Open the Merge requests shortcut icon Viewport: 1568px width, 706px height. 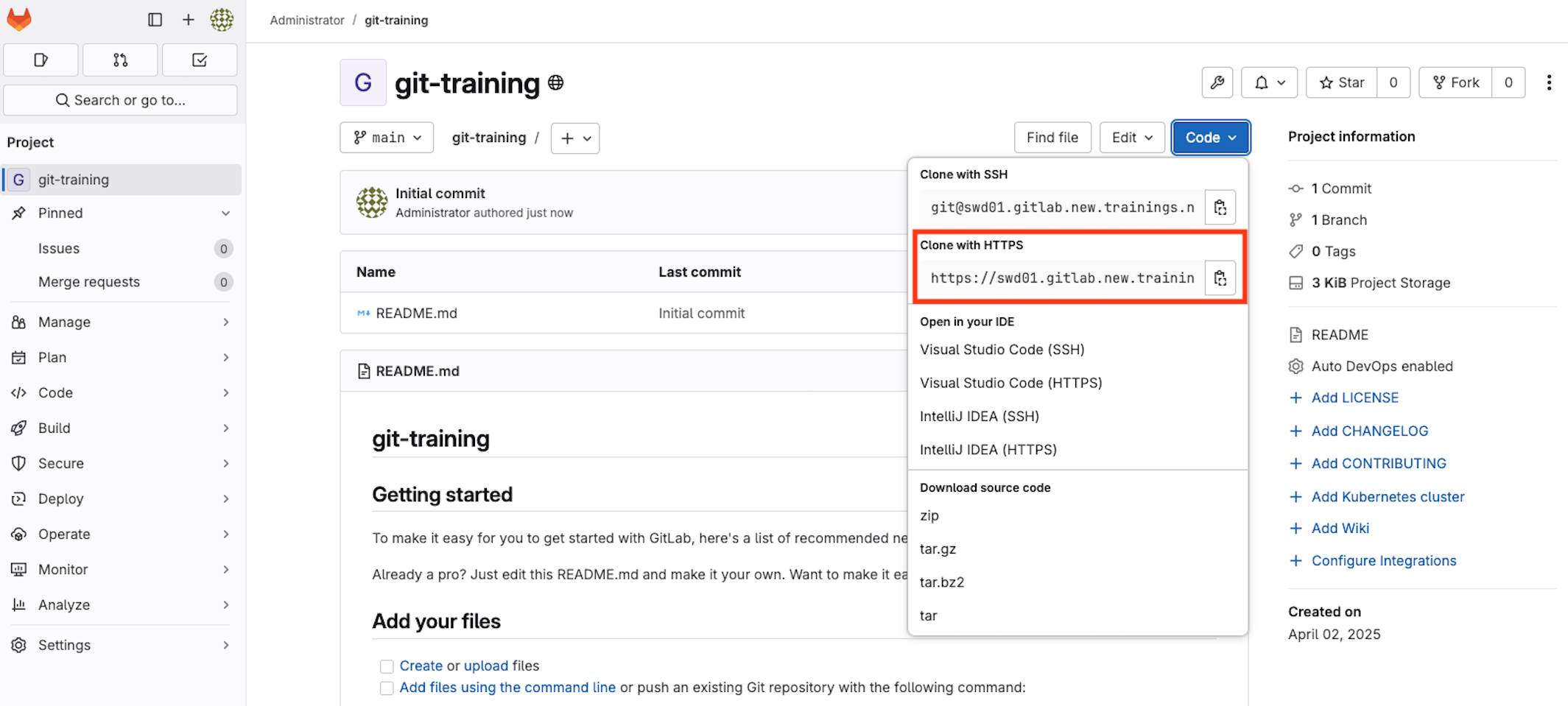click(120, 60)
